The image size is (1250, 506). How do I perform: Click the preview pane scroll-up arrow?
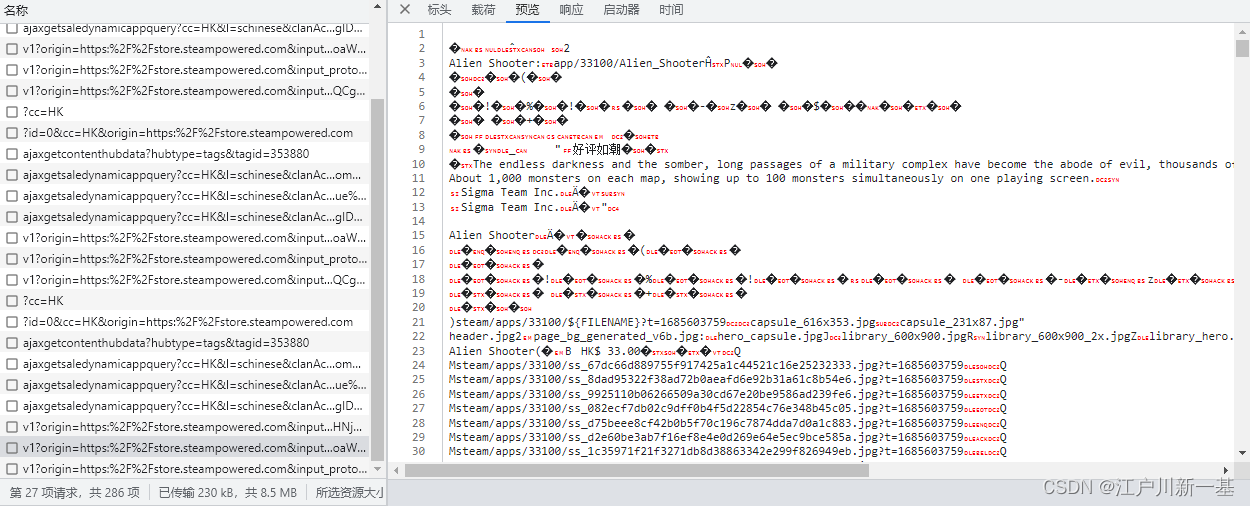(1242, 30)
